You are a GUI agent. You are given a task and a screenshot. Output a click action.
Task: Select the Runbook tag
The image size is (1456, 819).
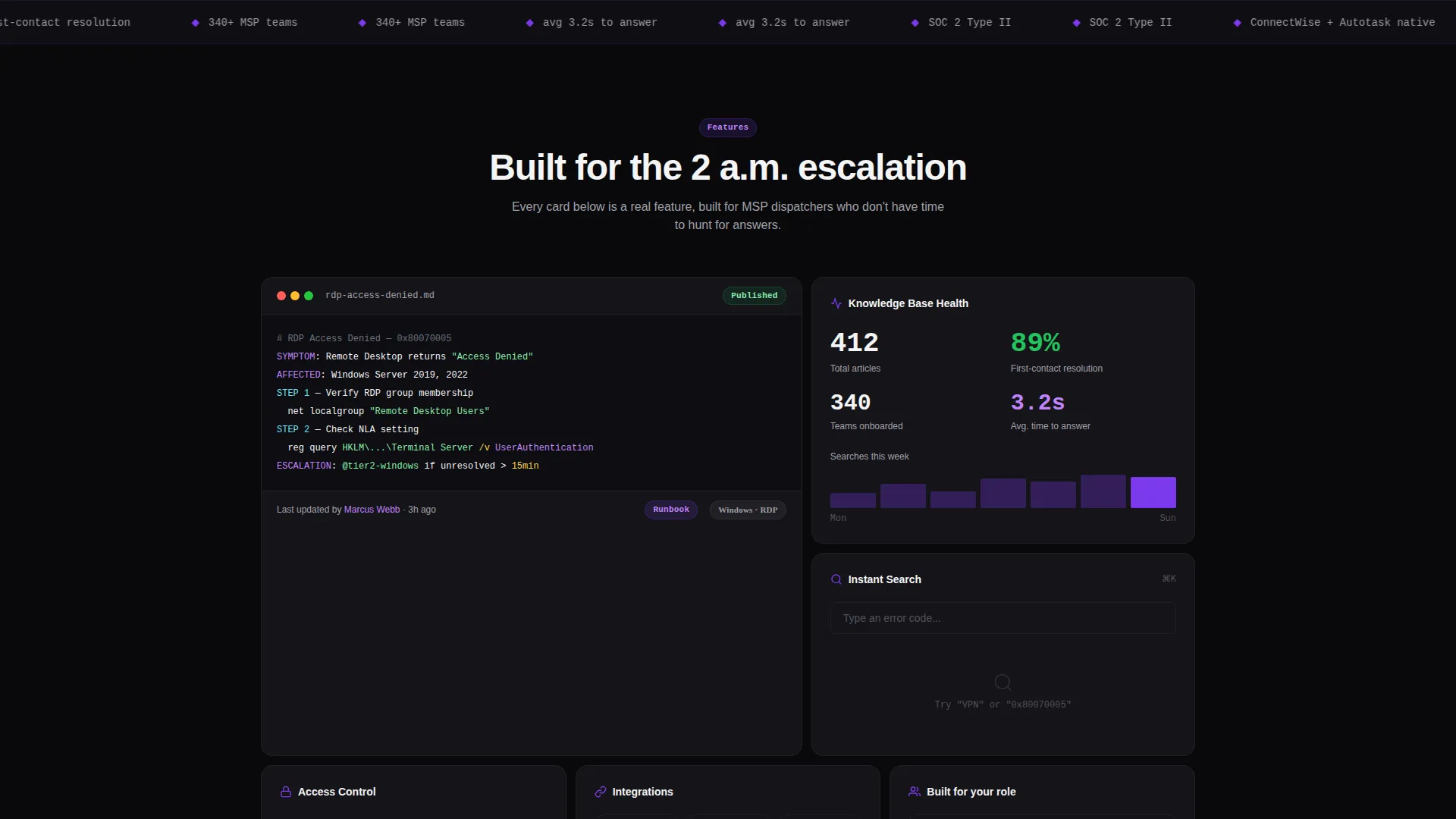[x=671, y=510]
